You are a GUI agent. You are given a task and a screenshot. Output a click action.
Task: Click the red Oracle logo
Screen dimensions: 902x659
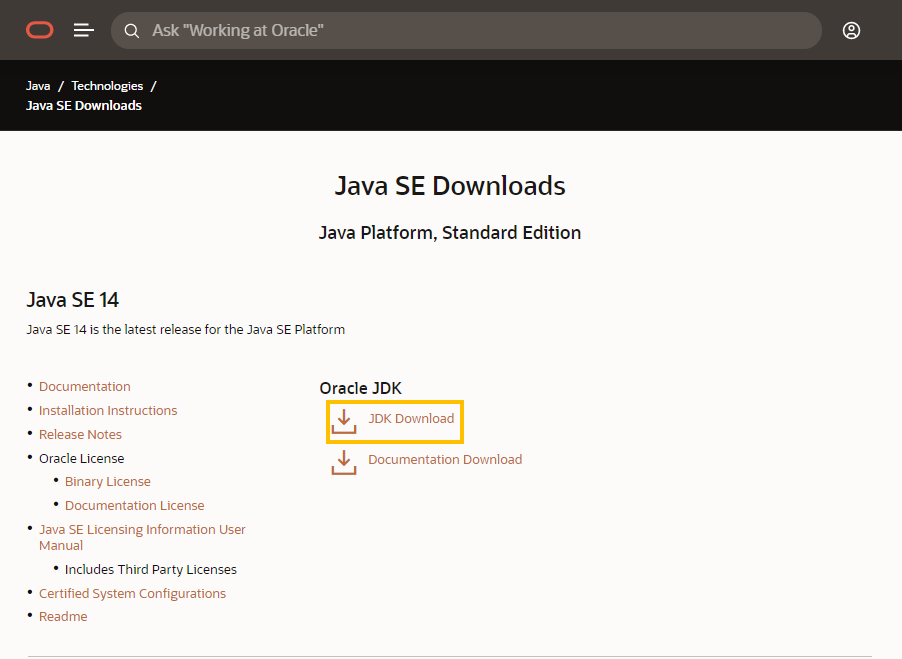pos(40,30)
